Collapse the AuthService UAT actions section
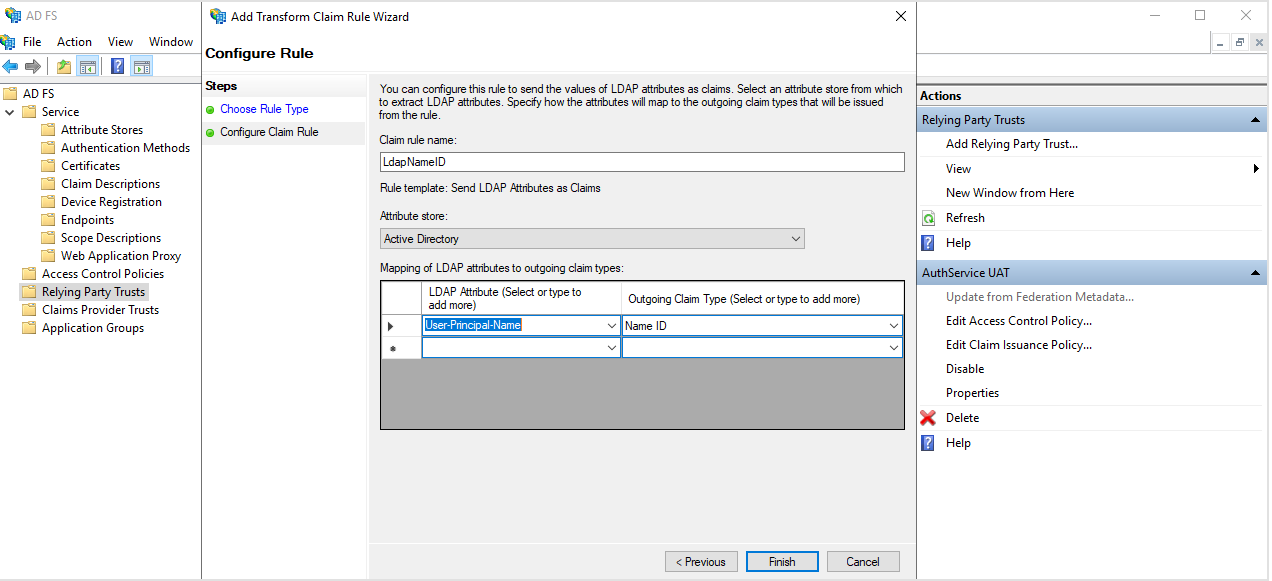The height and width of the screenshot is (581, 1272). pyautogui.click(x=1254, y=272)
